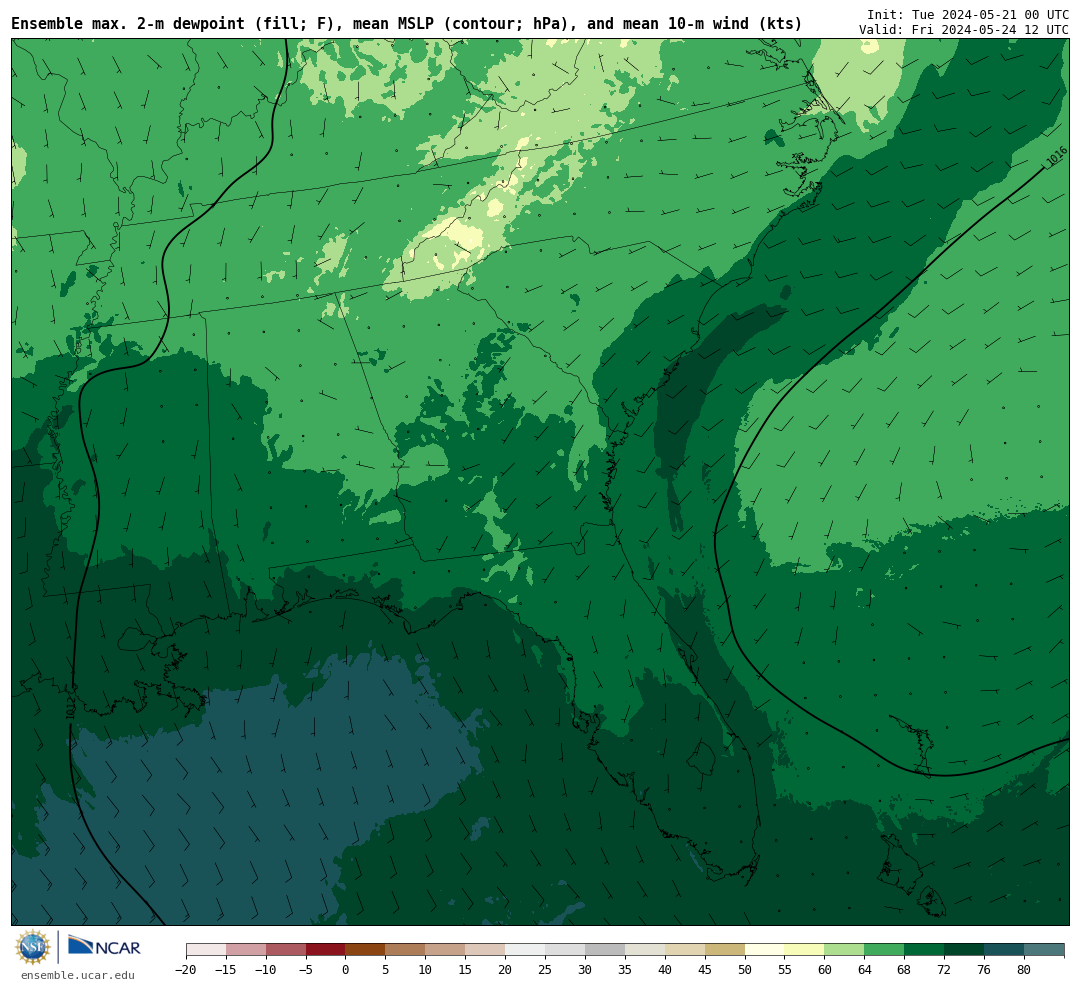1080x988 pixels.
Task: Pick the 68 to 72 dark green swatch
Action: (925, 950)
